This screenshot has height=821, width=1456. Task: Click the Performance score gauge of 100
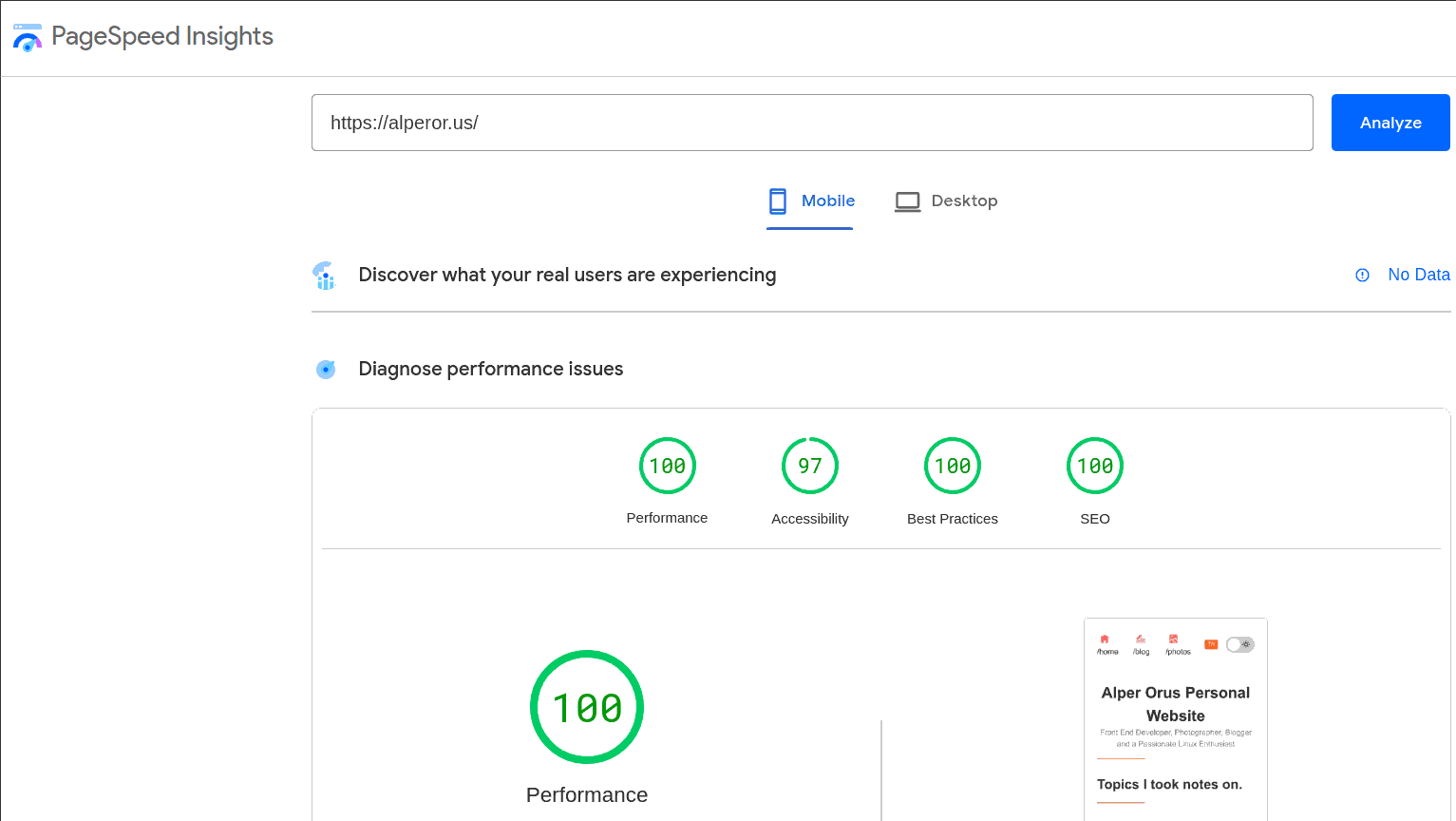click(668, 466)
